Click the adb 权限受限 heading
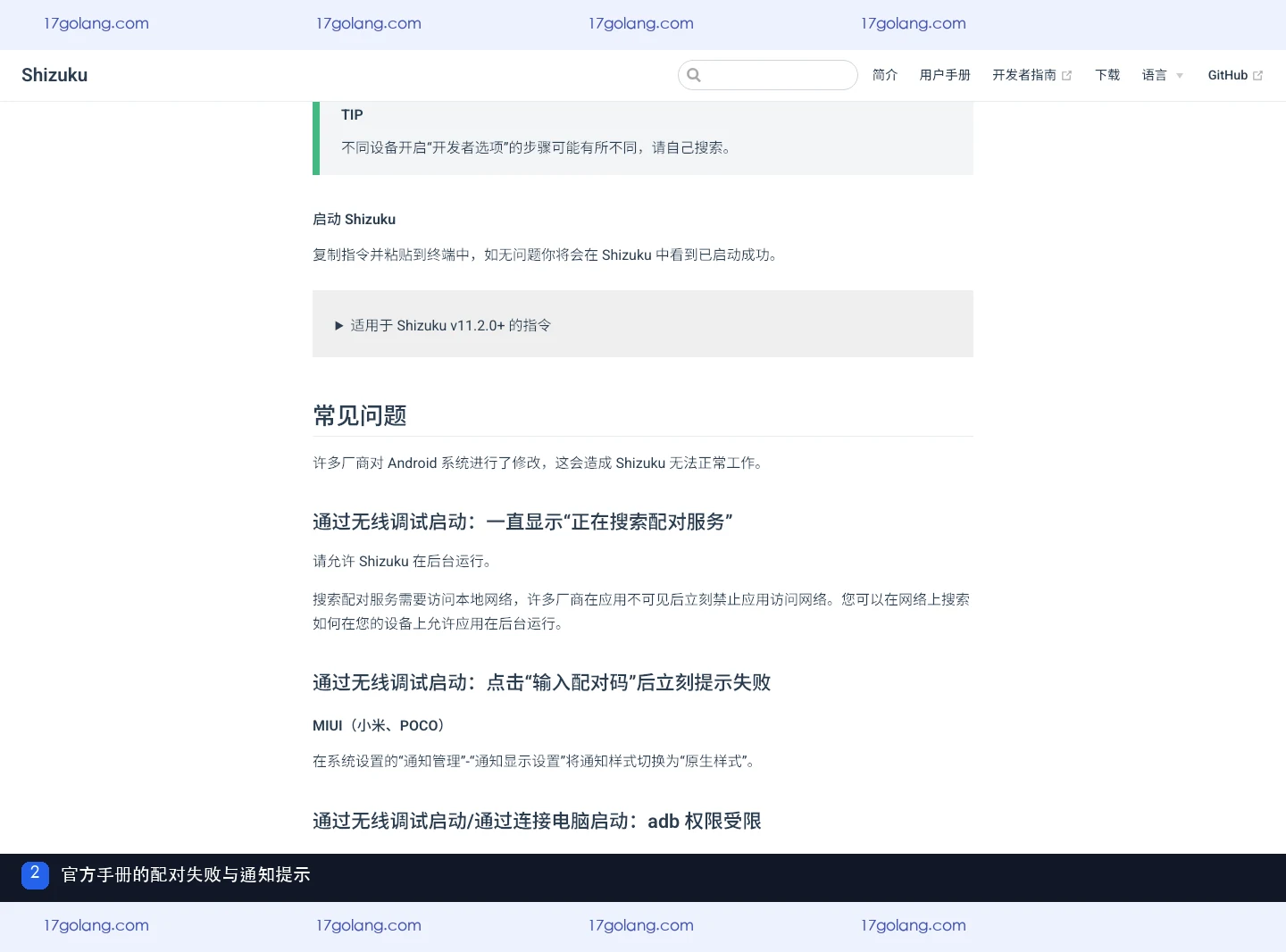Image resolution: width=1286 pixels, height=952 pixels. (x=537, y=821)
